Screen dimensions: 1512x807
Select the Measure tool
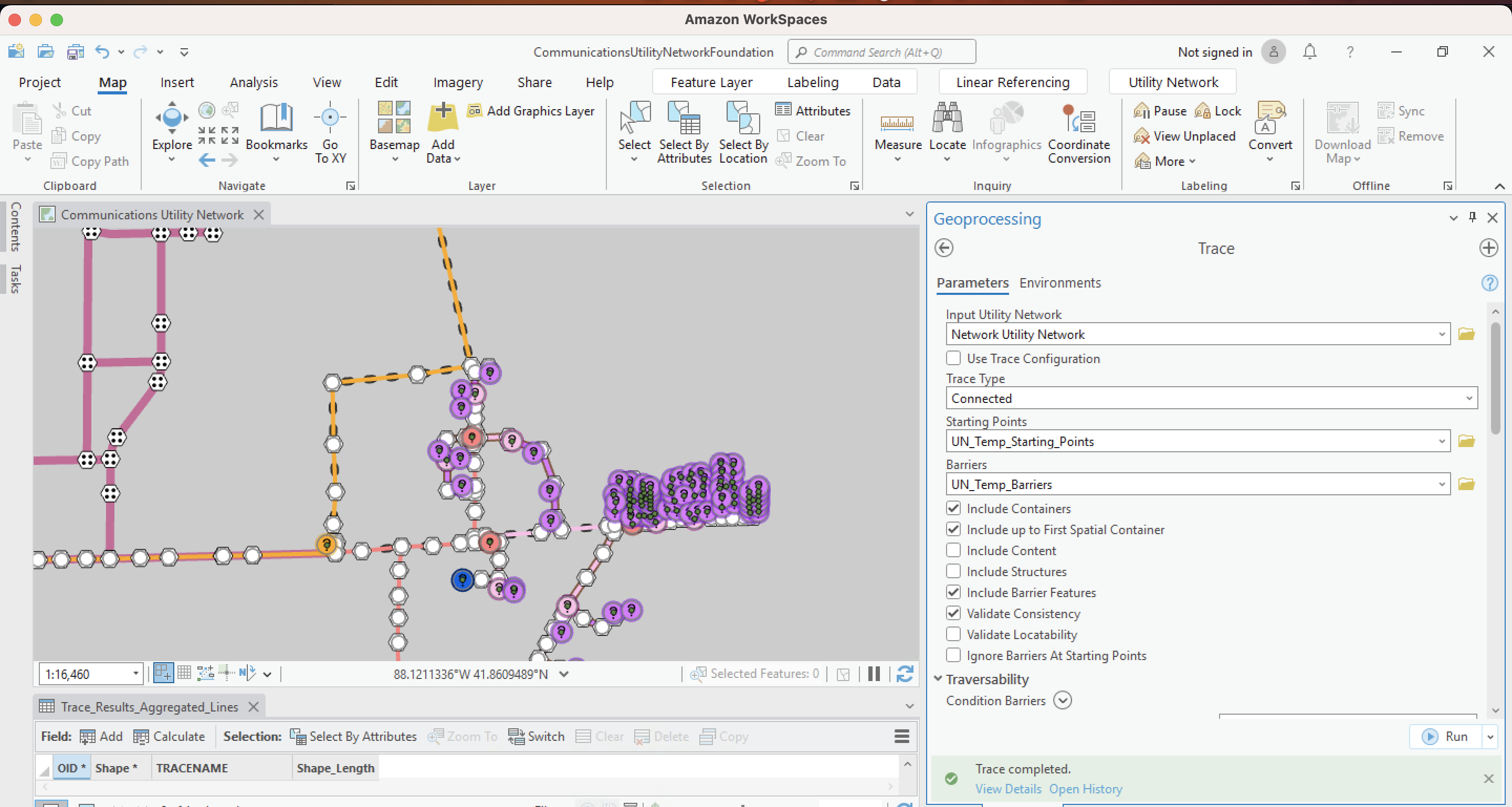(x=897, y=135)
